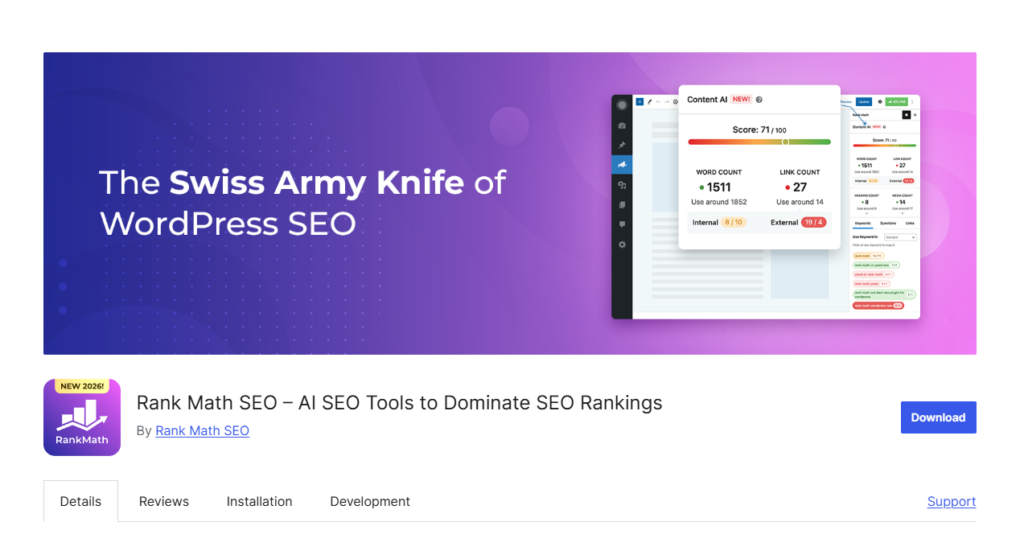The width and height of the screenshot is (1024, 559).
Task: Click the help icon beside Content AI NEW!
Action: [x=759, y=100]
